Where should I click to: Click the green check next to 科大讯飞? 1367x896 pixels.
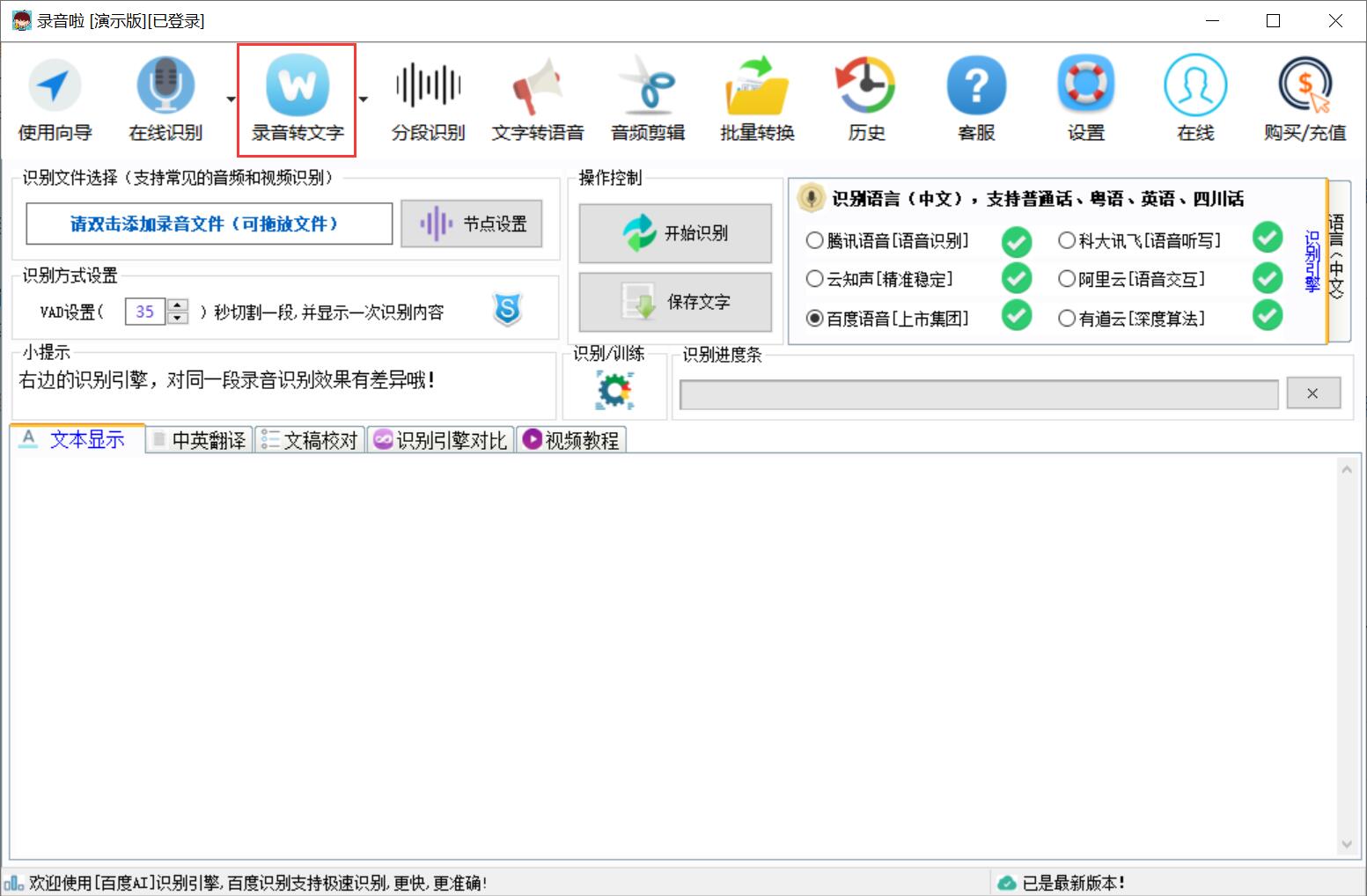(x=1268, y=238)
